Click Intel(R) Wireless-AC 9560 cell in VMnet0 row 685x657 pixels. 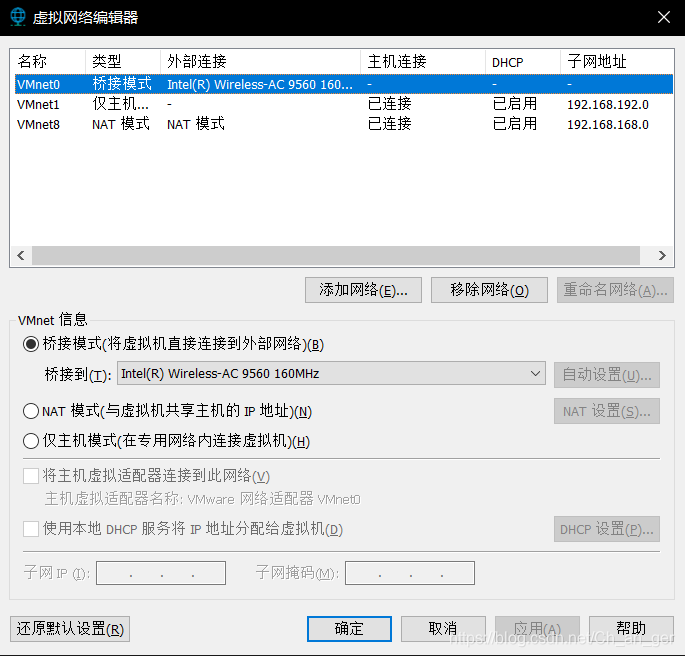click(x=260, y=84)
